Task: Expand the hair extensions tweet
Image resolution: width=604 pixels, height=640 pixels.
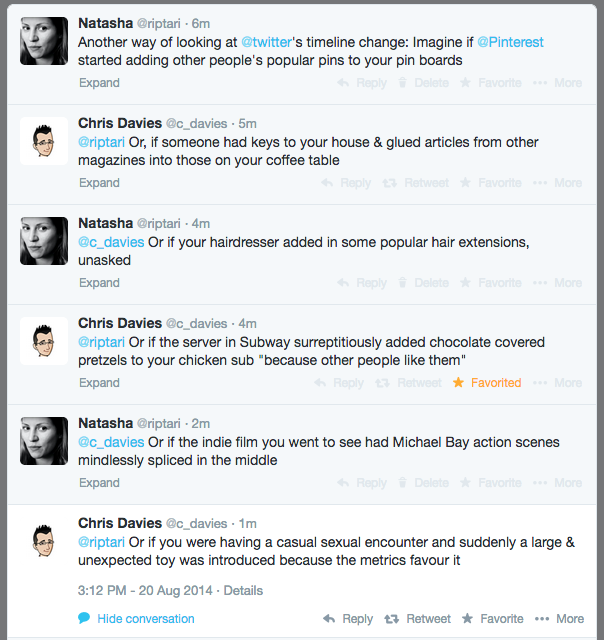Action: point(99,283)
